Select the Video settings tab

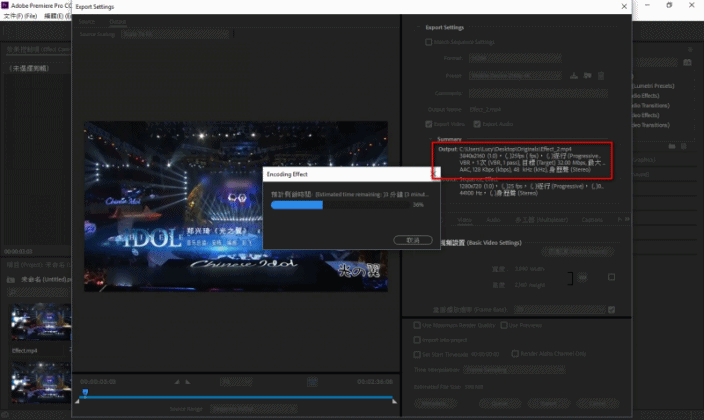click(465, 220)
